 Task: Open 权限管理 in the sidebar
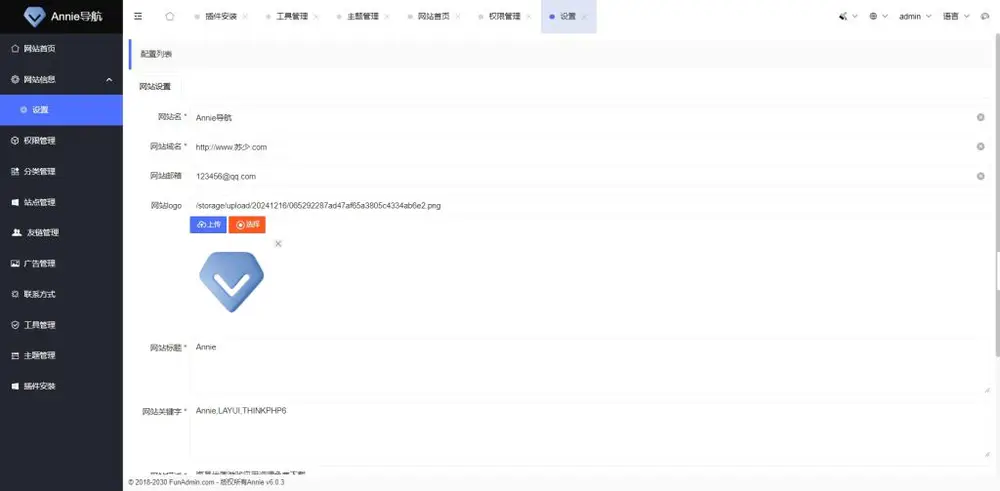[61, 141]
